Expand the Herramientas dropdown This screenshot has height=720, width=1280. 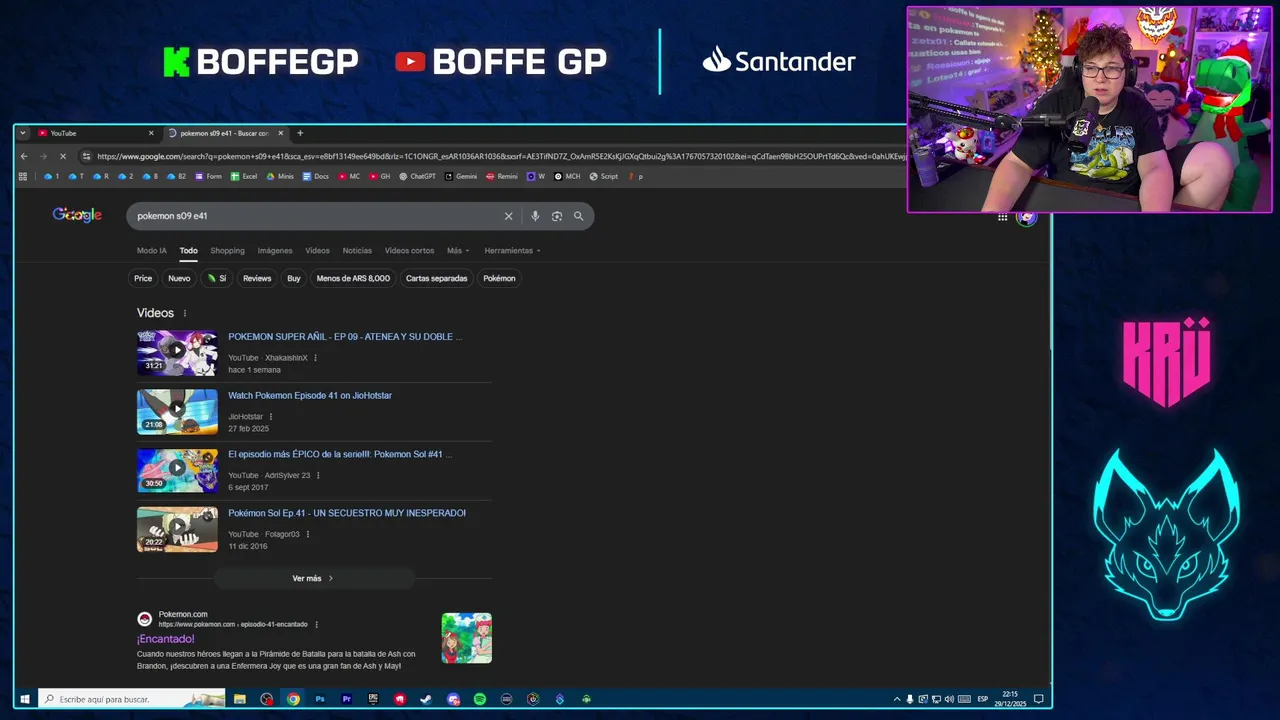pyautogui.click(x=512, y=251)
